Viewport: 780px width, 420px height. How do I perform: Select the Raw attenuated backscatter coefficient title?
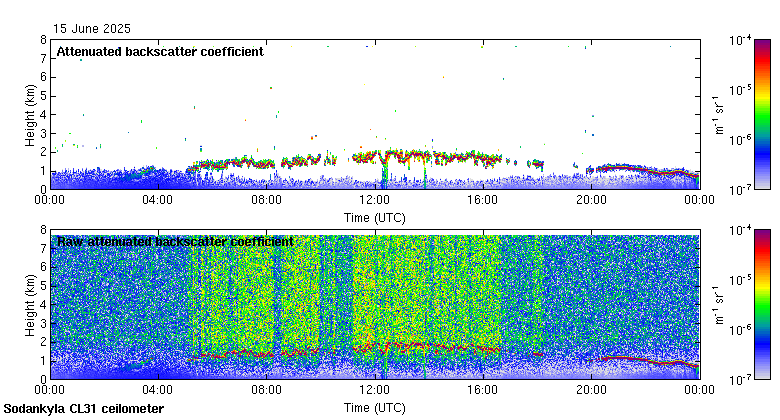tap(175, 242)
